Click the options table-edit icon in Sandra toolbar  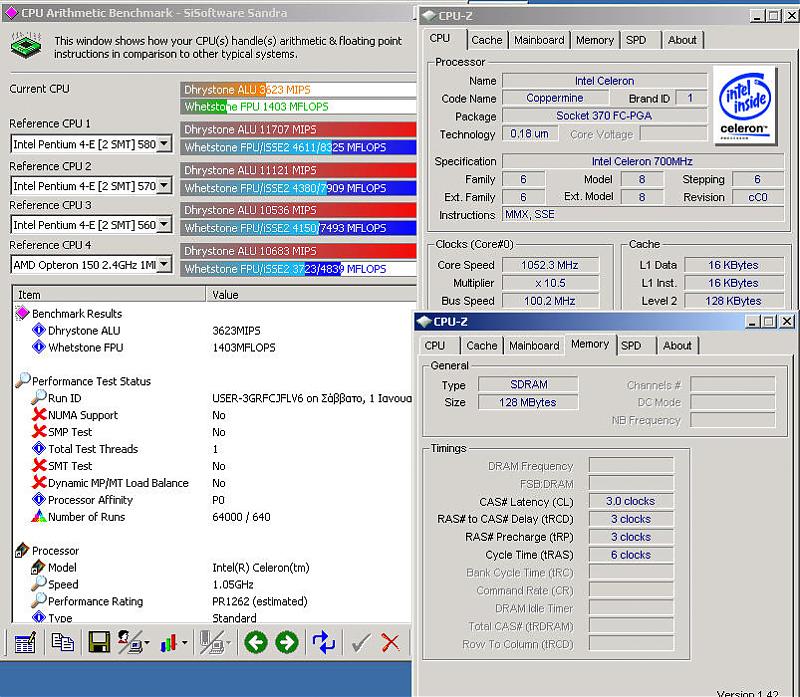click(x=25, y=642)
